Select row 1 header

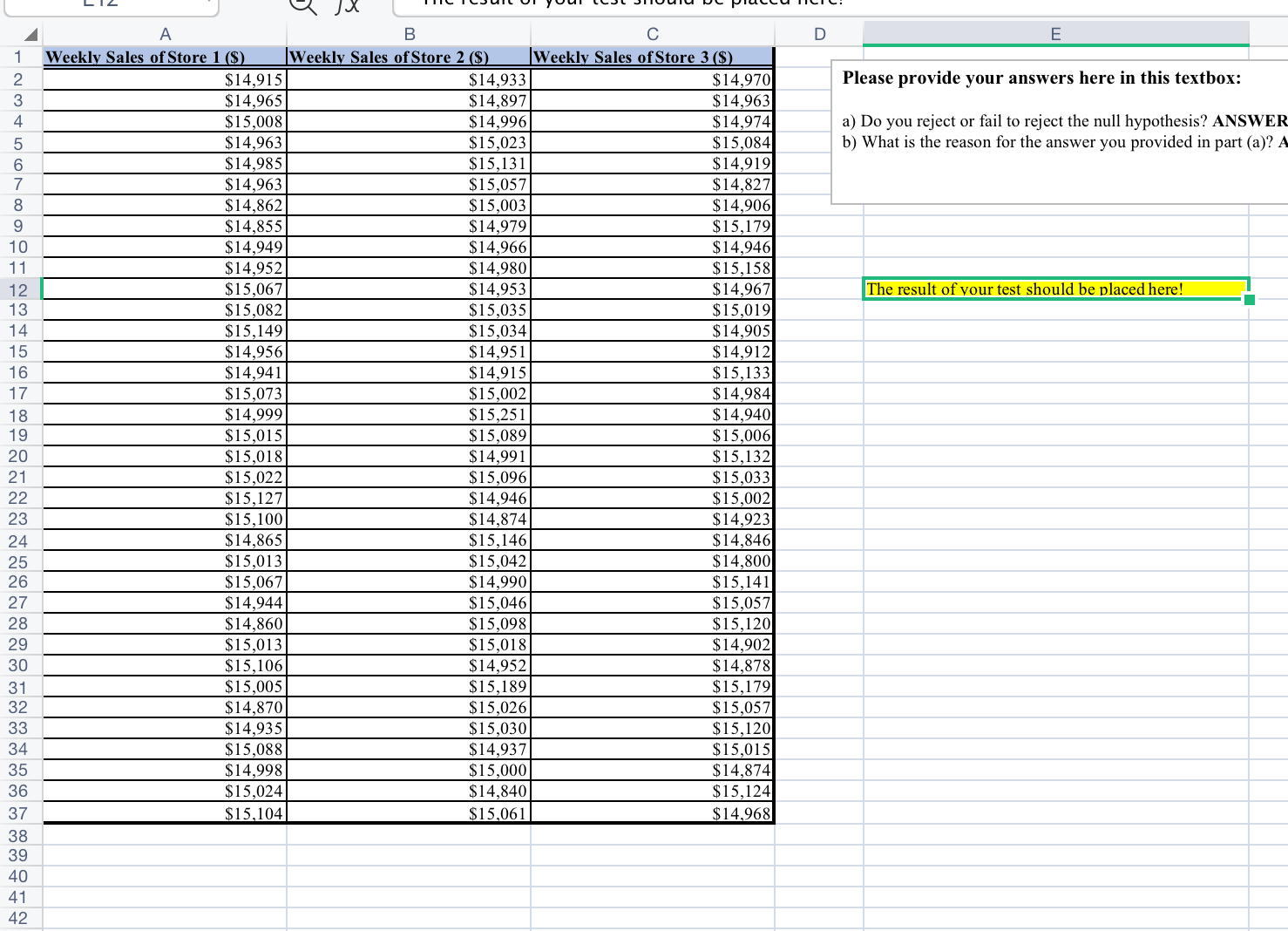click(x=17, y=58)
